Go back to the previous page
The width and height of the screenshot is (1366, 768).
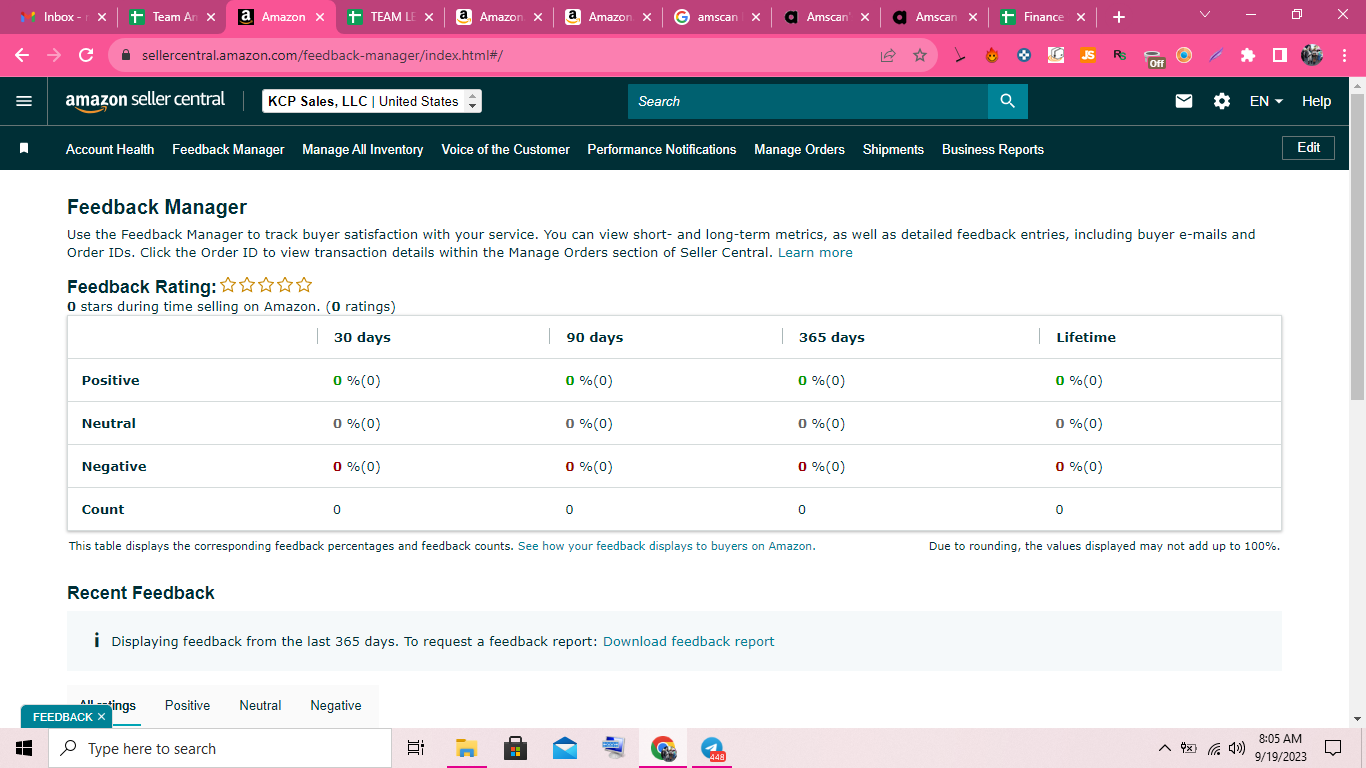[22, 56]
